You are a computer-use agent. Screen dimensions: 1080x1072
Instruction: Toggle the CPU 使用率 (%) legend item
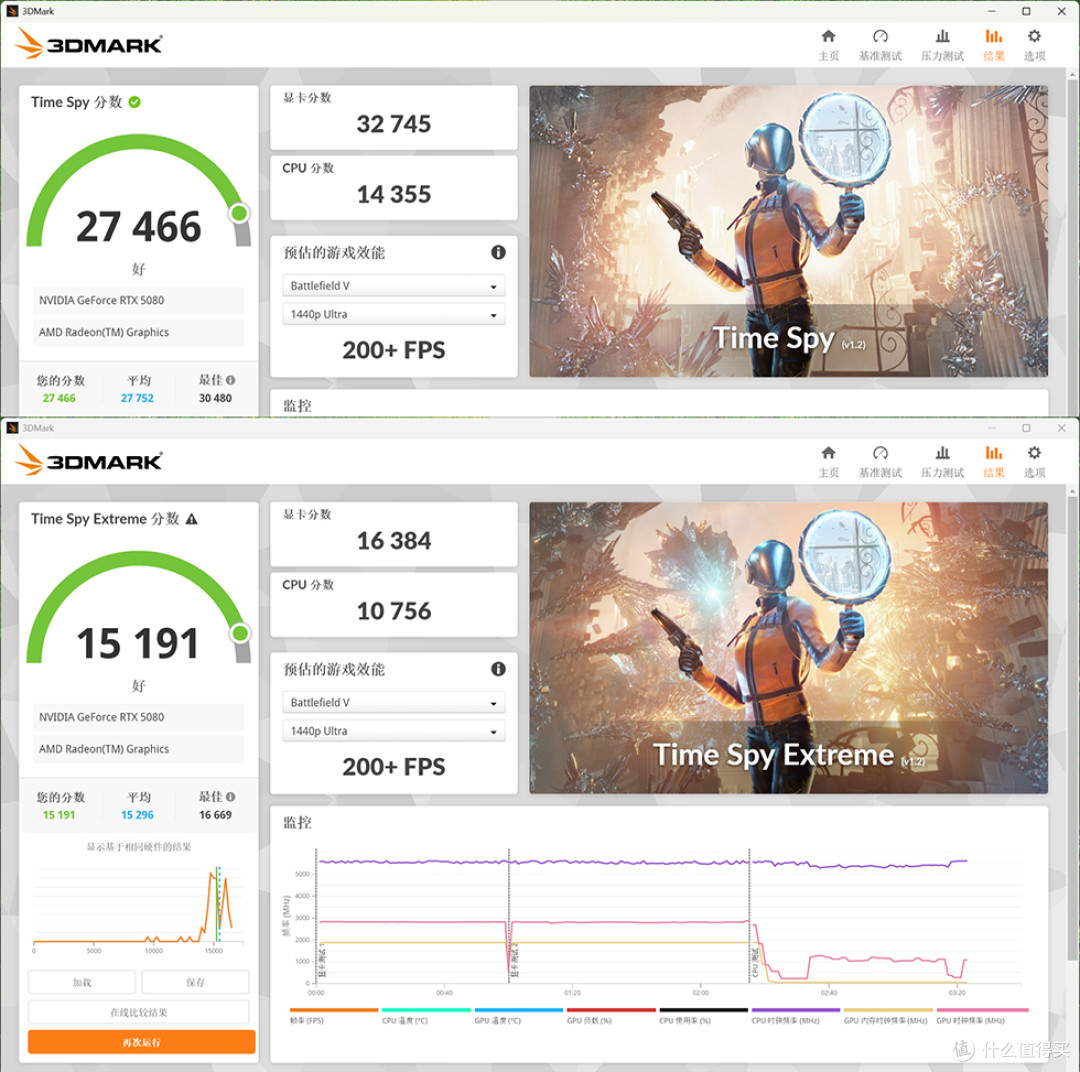point(703,1016)
